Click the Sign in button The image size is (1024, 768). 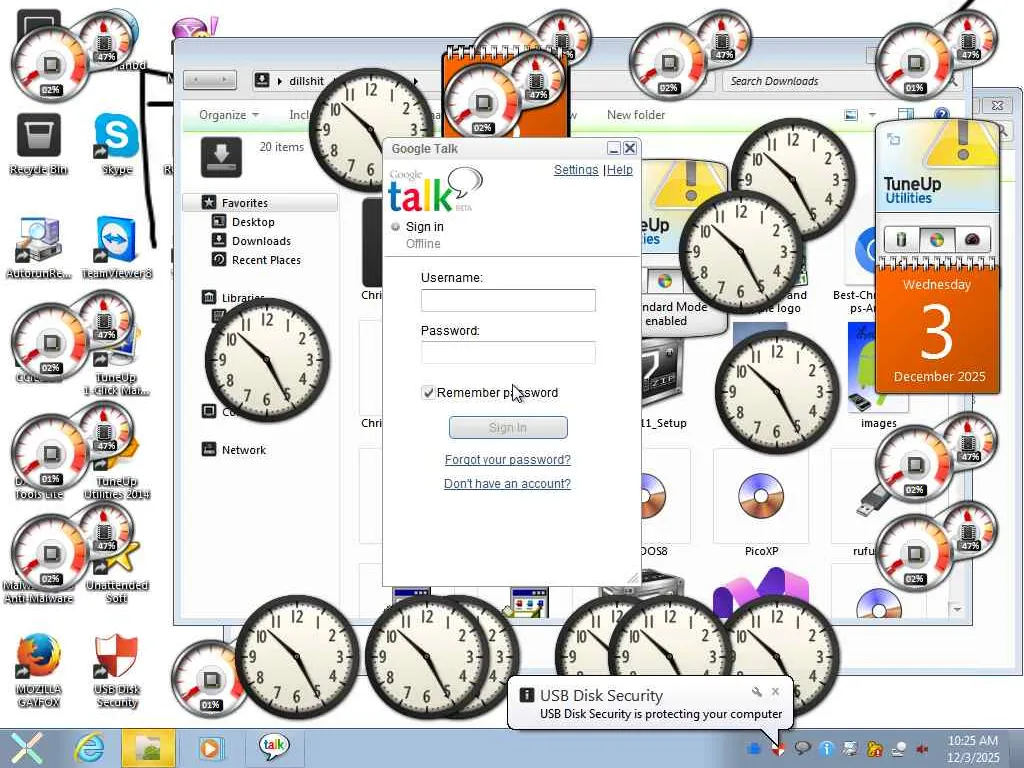508,428
